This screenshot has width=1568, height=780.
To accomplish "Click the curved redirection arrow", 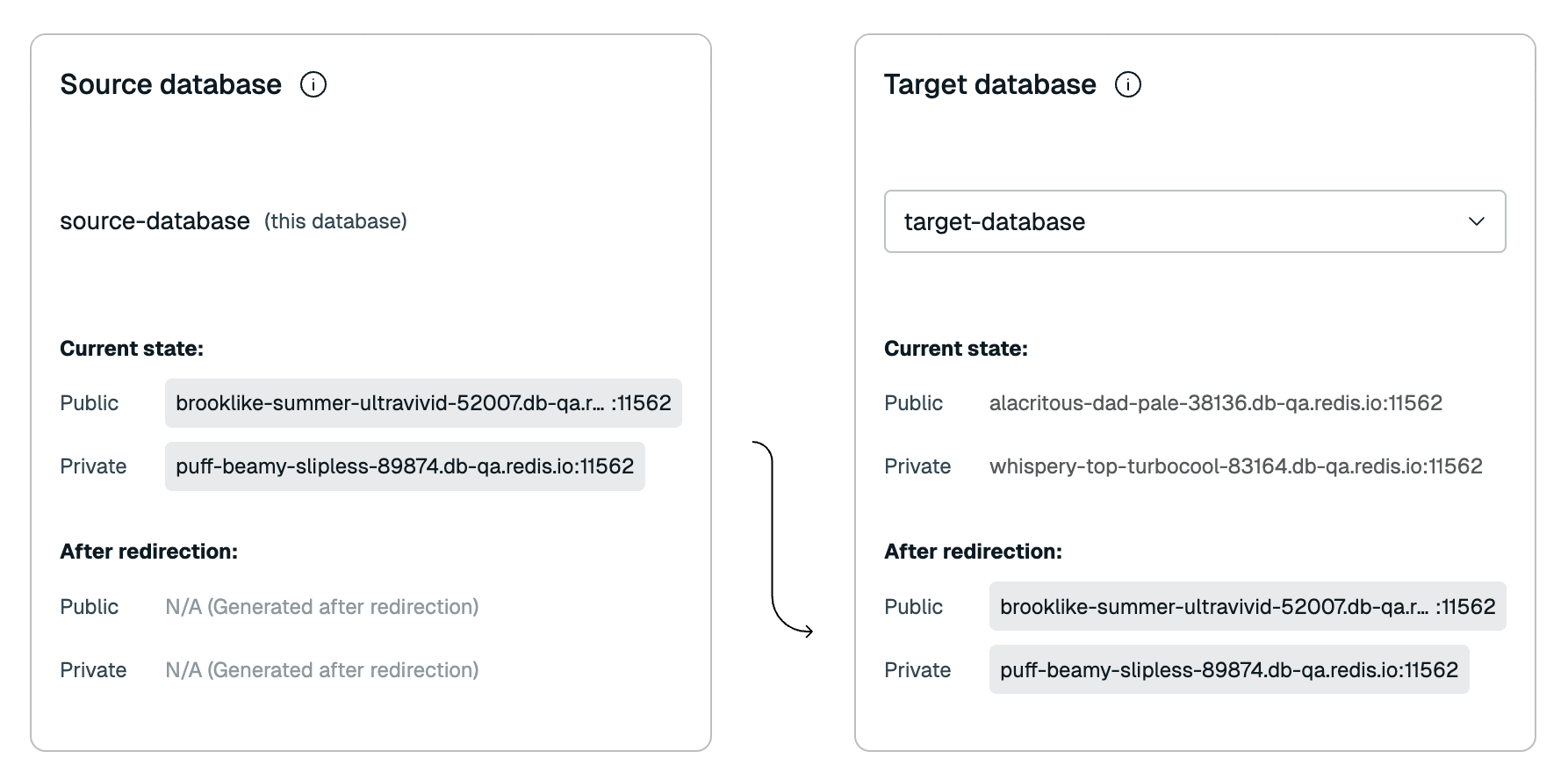I will point(782,538).
